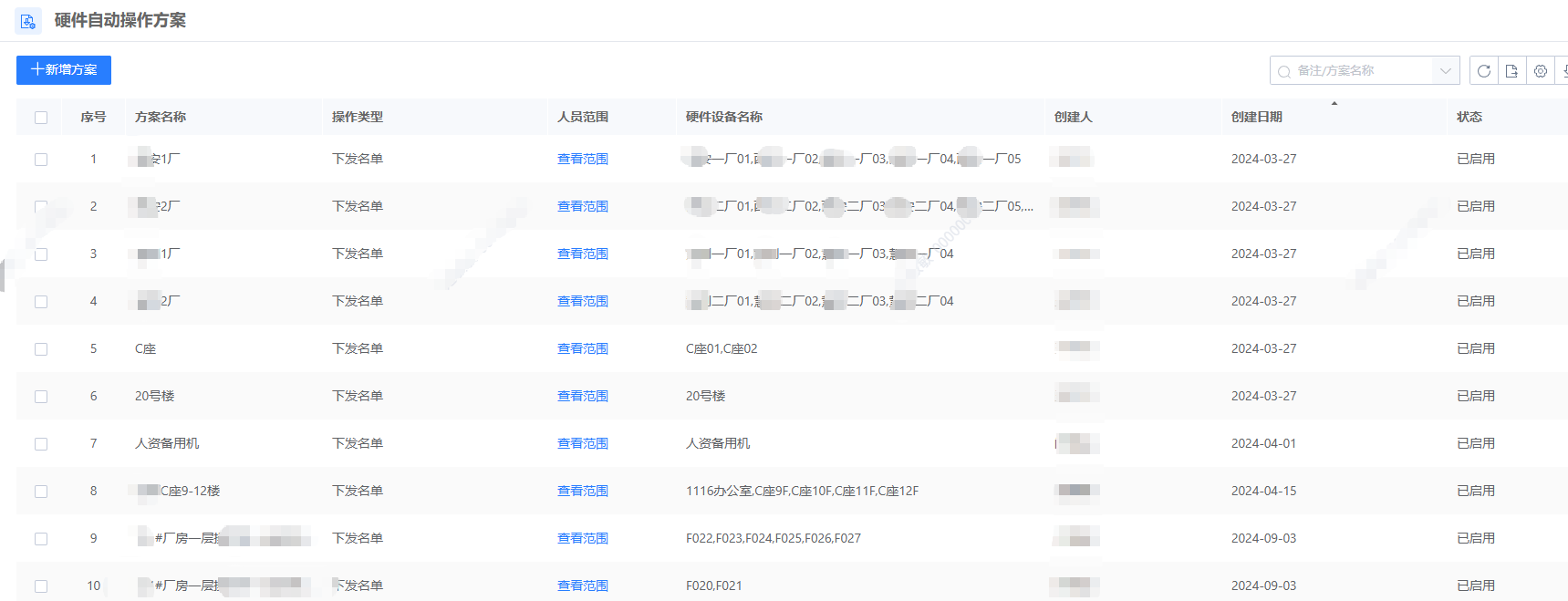
Task: Open table settings gear icon
Action: [x=1541, y=71]
